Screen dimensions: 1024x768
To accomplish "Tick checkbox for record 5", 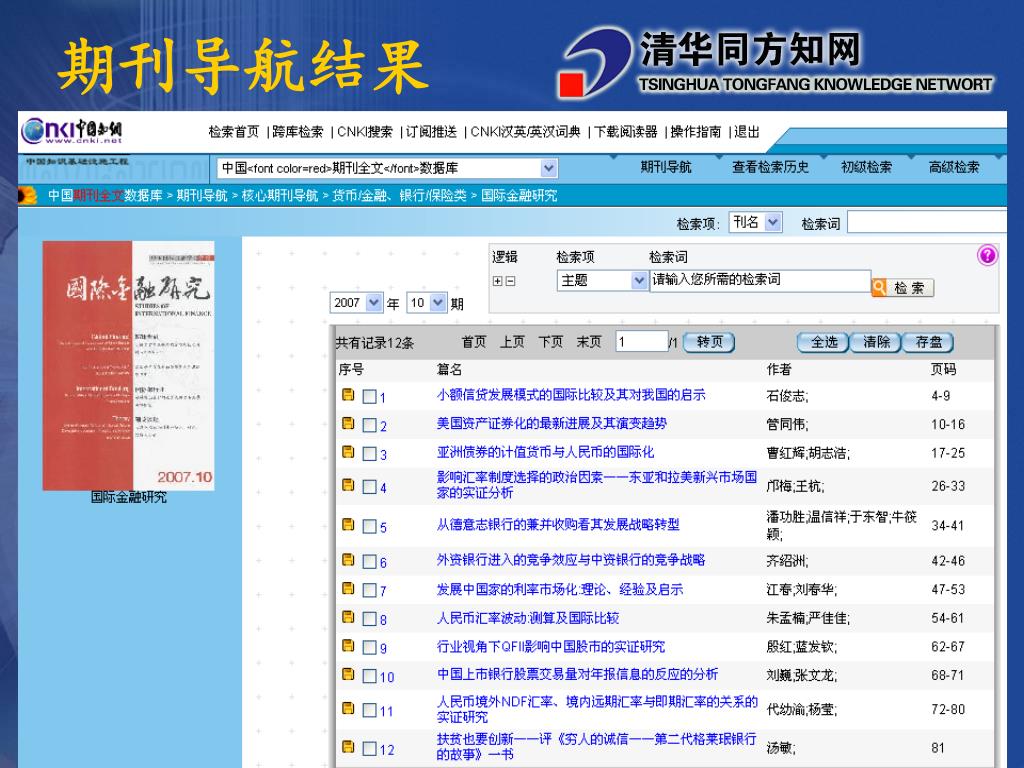I will coord(370,526).
